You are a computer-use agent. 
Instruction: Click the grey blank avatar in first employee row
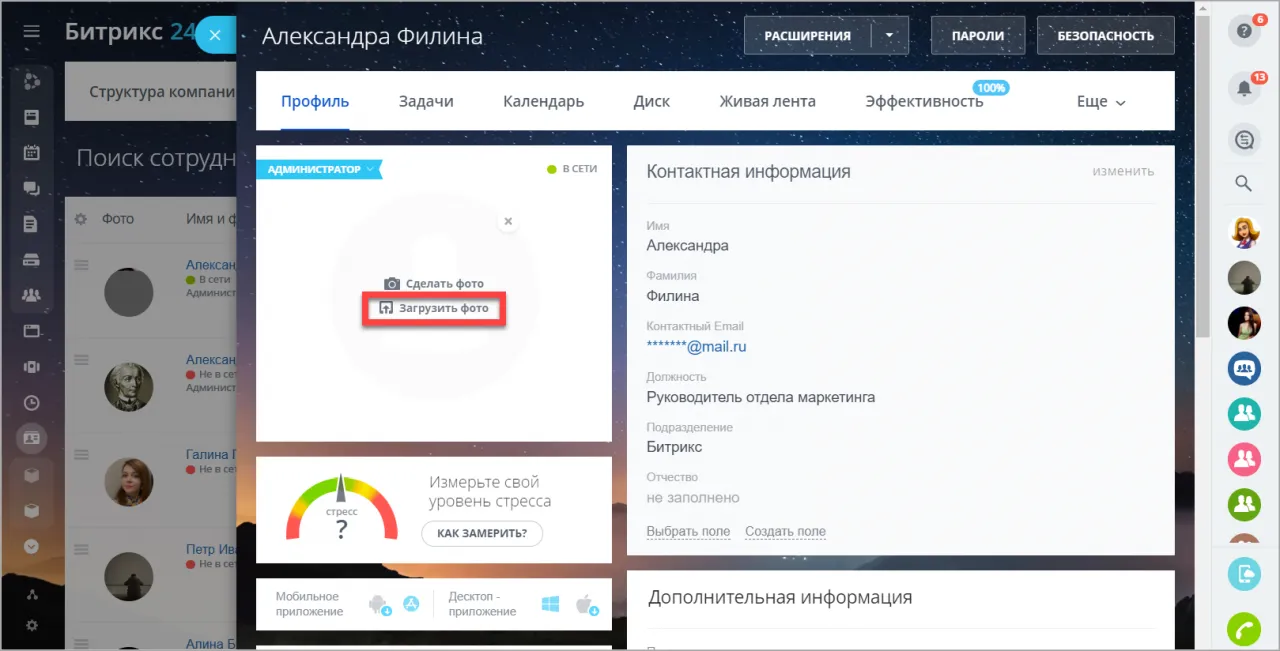129,292
